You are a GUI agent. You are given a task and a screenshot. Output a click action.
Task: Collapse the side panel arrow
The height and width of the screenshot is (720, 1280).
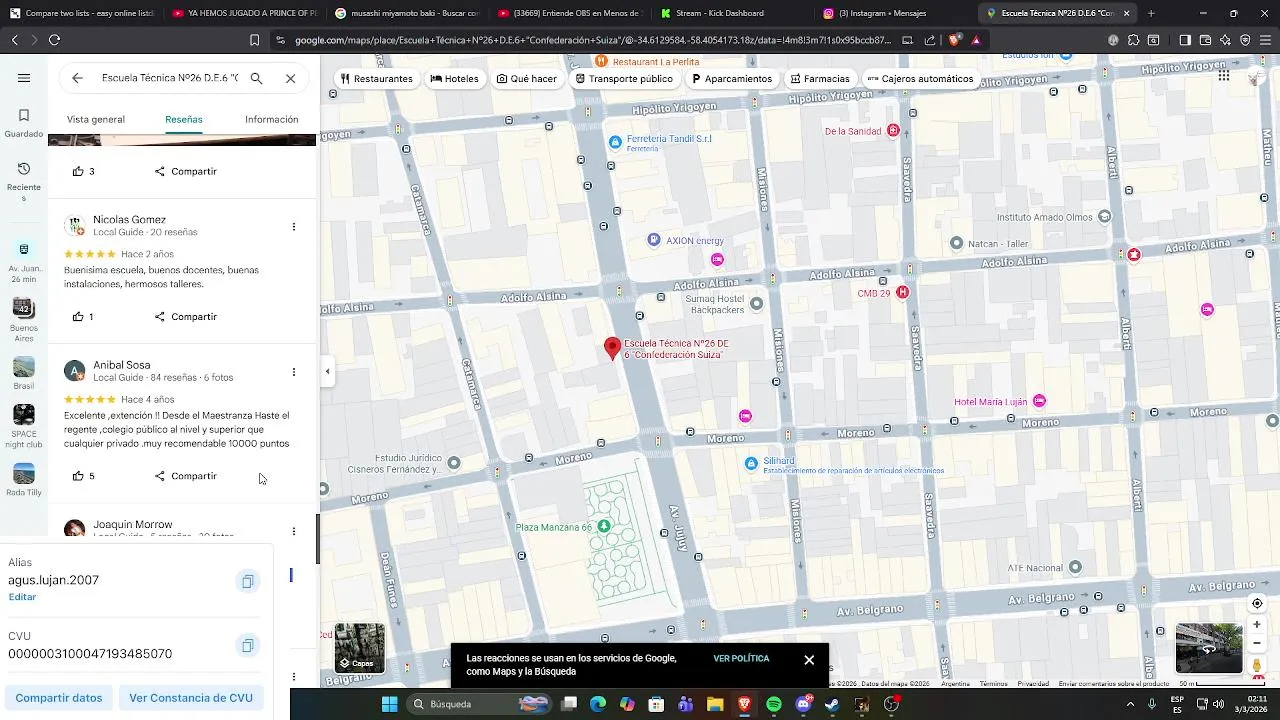click(x=327, y=371)
